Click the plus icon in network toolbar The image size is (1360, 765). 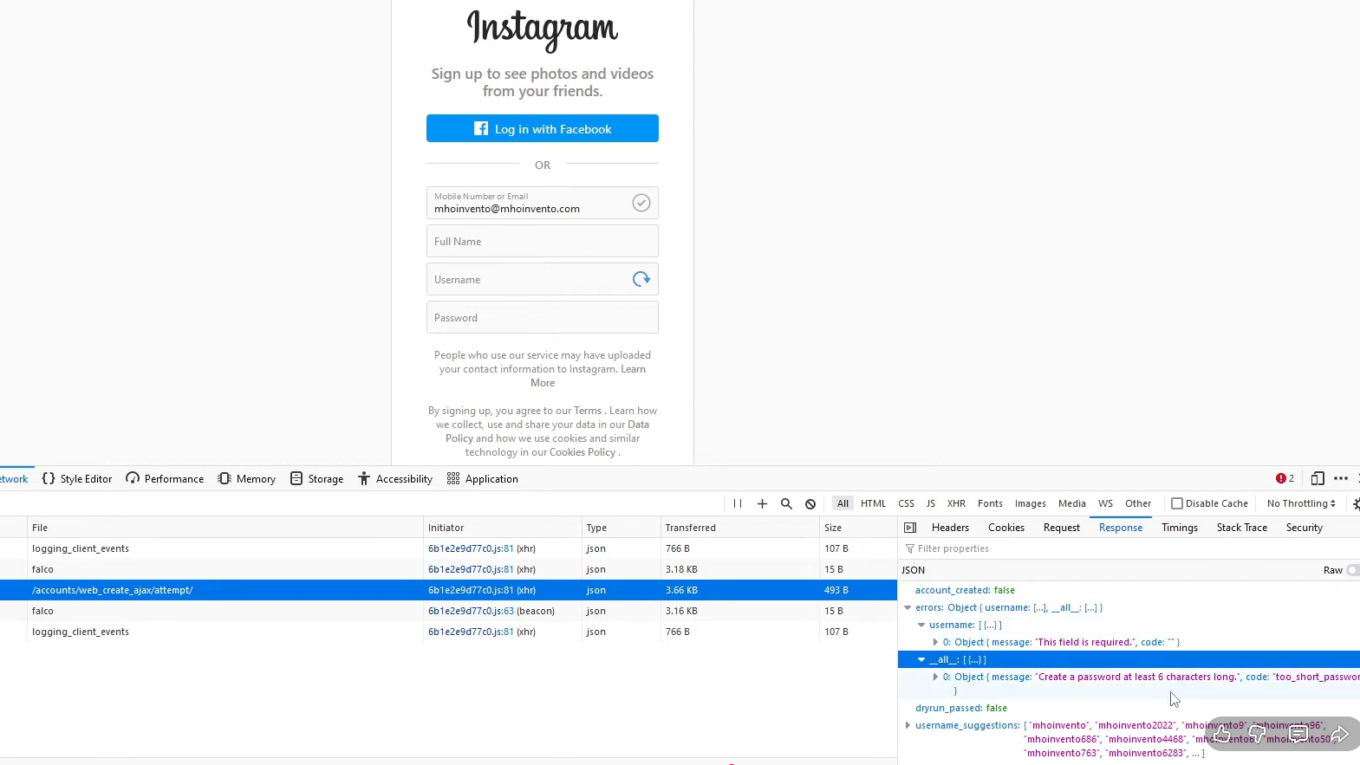pyautogui.click(x=762, y=504)
